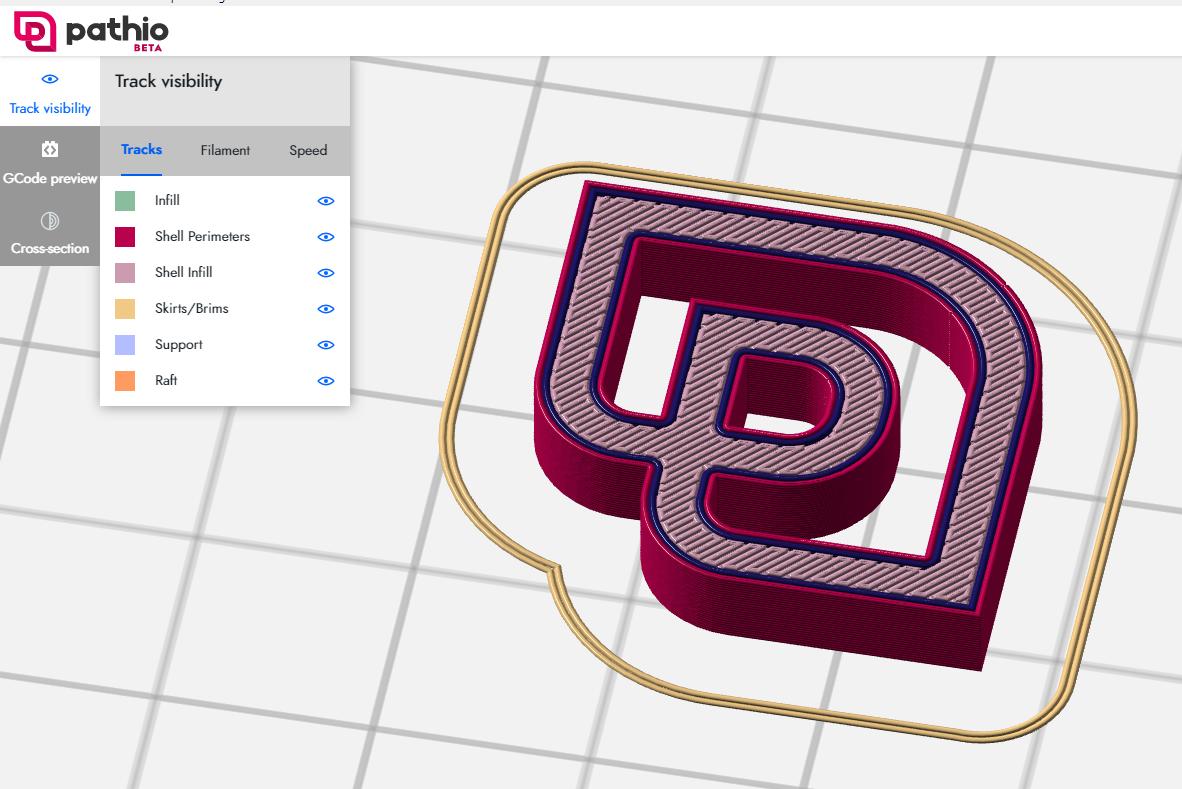
Task: Click the pathio BETA wordmark
Action: (x=117, y=33)
